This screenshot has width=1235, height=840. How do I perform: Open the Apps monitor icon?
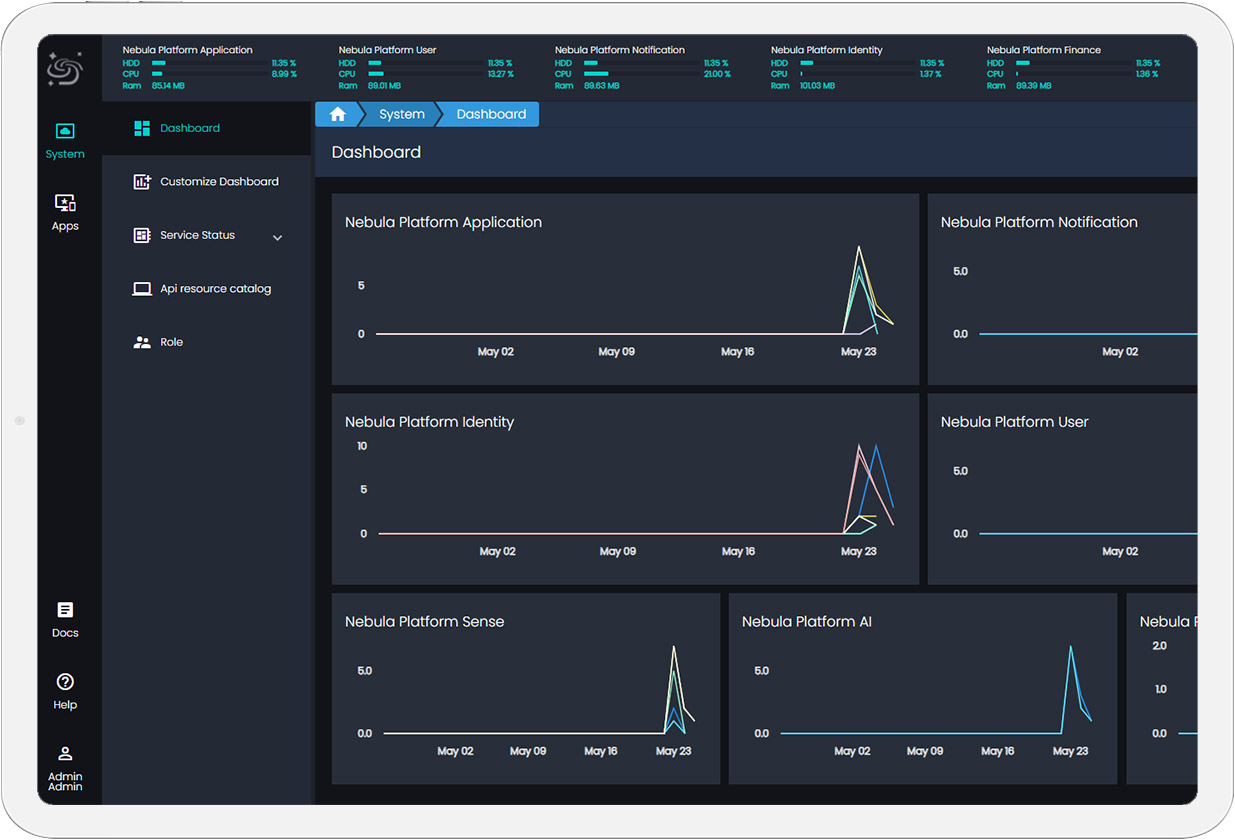[65, 203]
